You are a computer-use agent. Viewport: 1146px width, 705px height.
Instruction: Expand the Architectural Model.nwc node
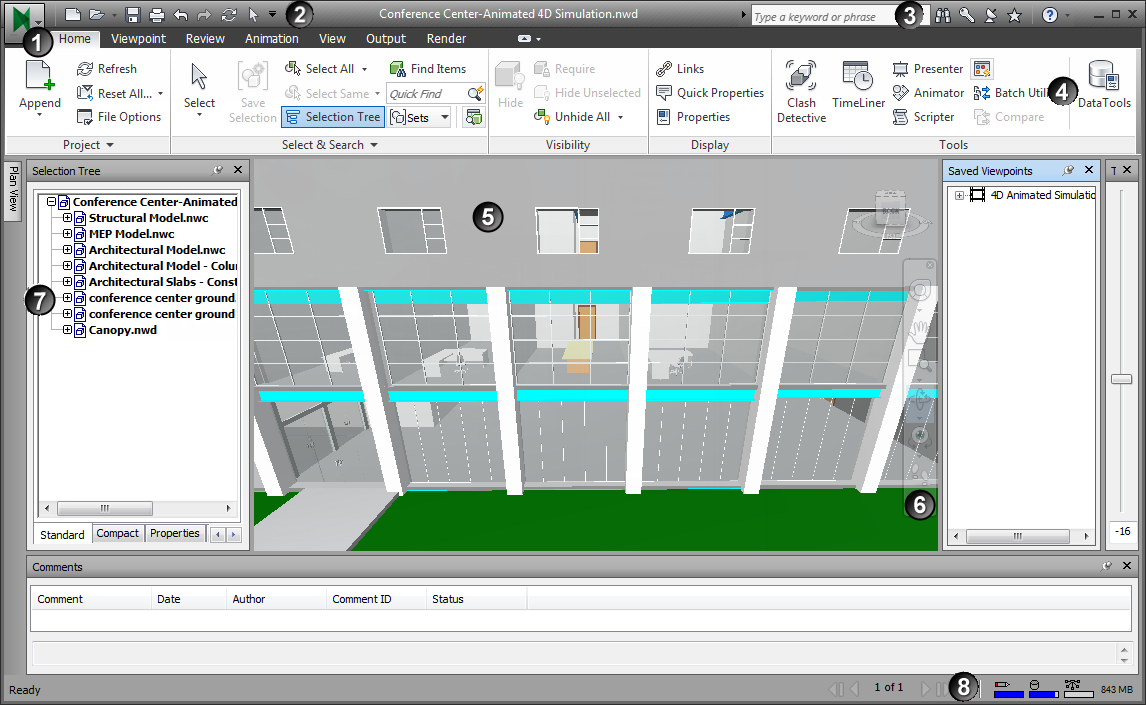point(67,250)
